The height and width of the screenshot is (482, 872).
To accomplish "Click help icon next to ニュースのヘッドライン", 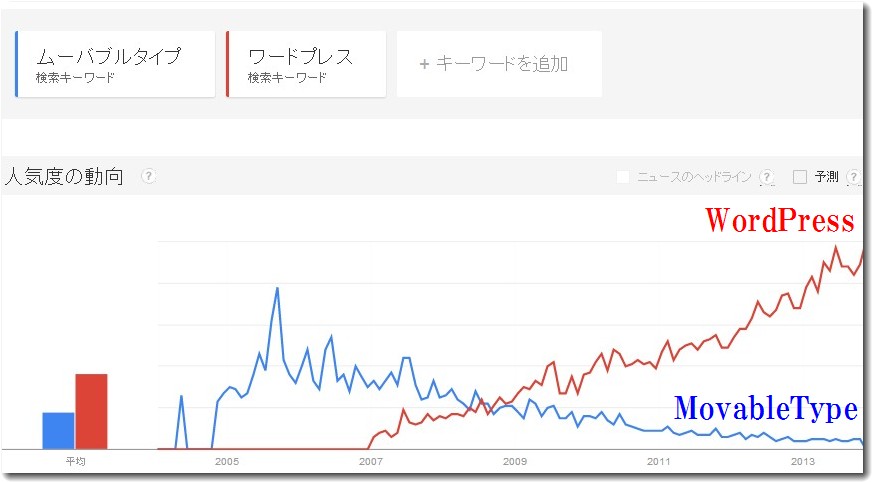I will tap(766, 177).
